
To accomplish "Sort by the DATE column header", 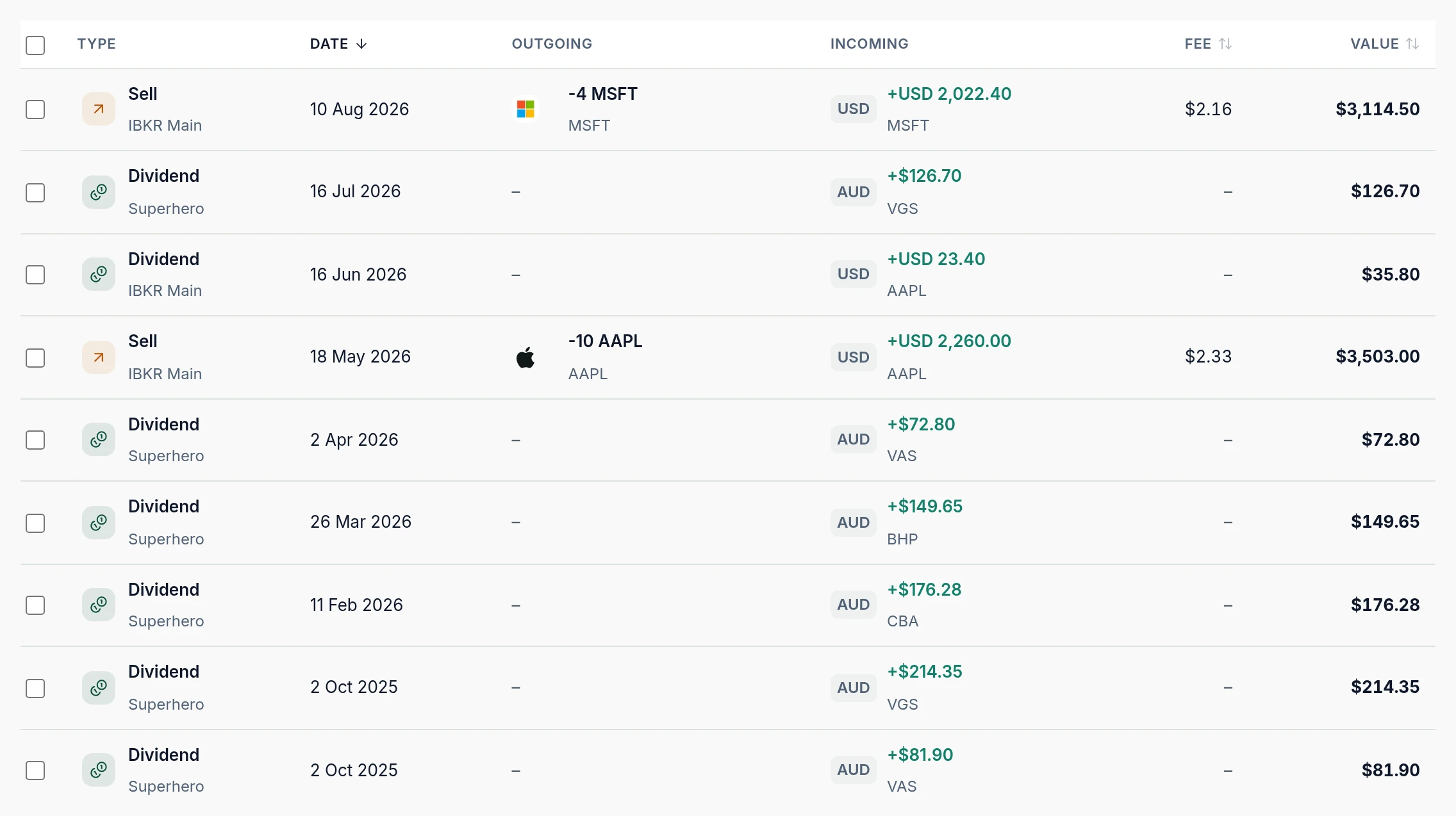I will [338, 44].
